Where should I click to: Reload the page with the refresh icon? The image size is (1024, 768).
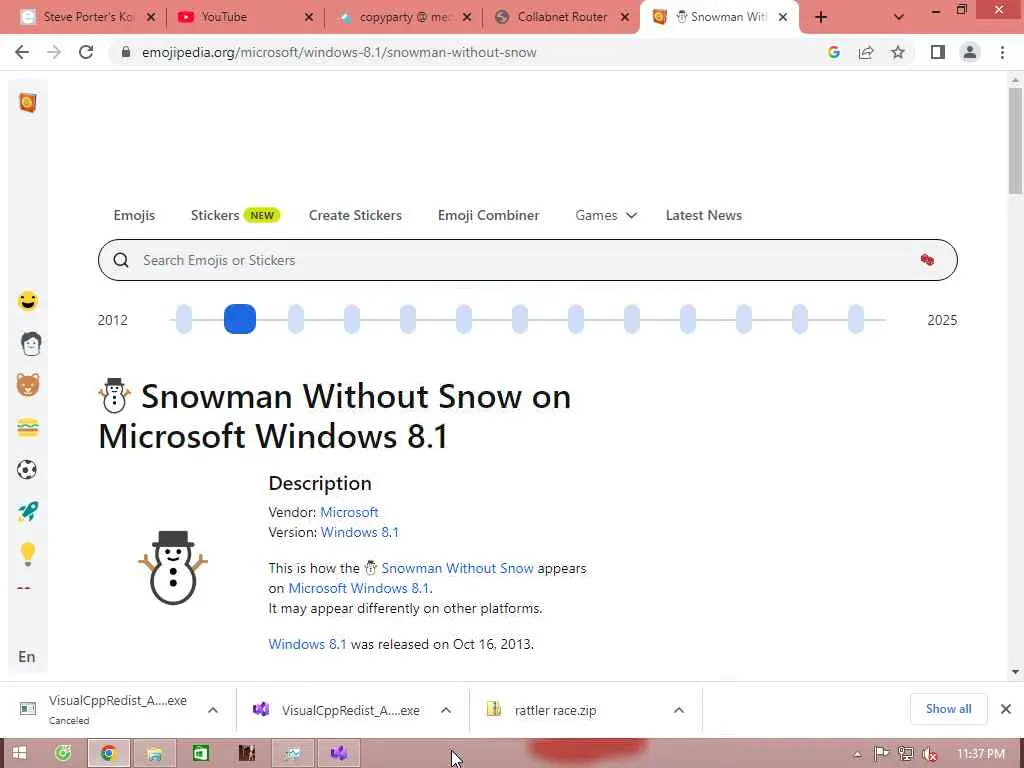(86, 52)
